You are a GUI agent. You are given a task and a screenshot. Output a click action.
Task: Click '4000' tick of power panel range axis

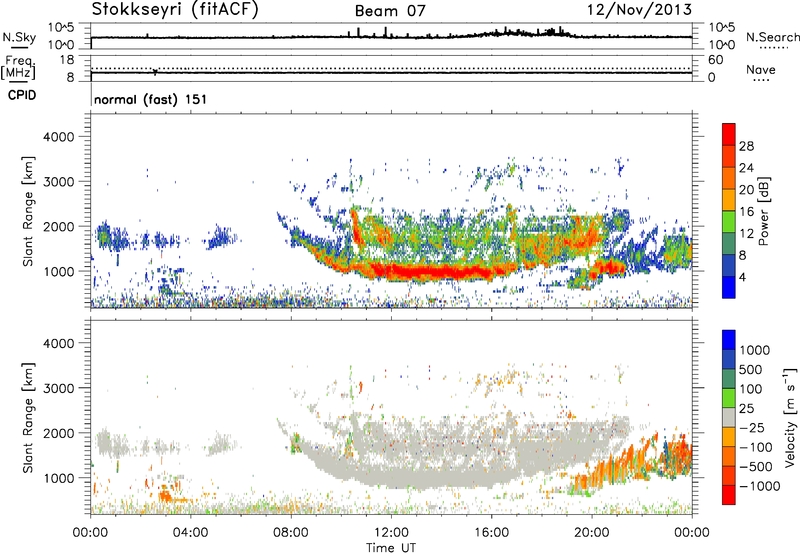click(59, 137)
